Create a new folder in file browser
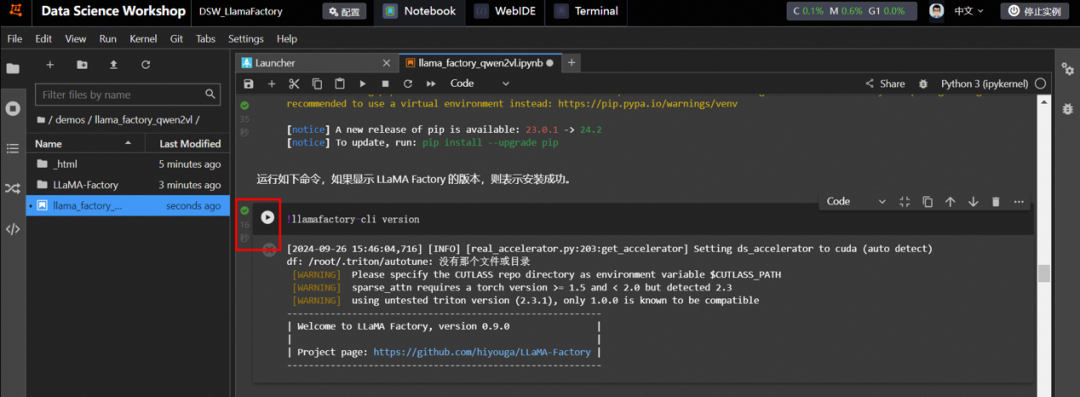 click(82, 64)
